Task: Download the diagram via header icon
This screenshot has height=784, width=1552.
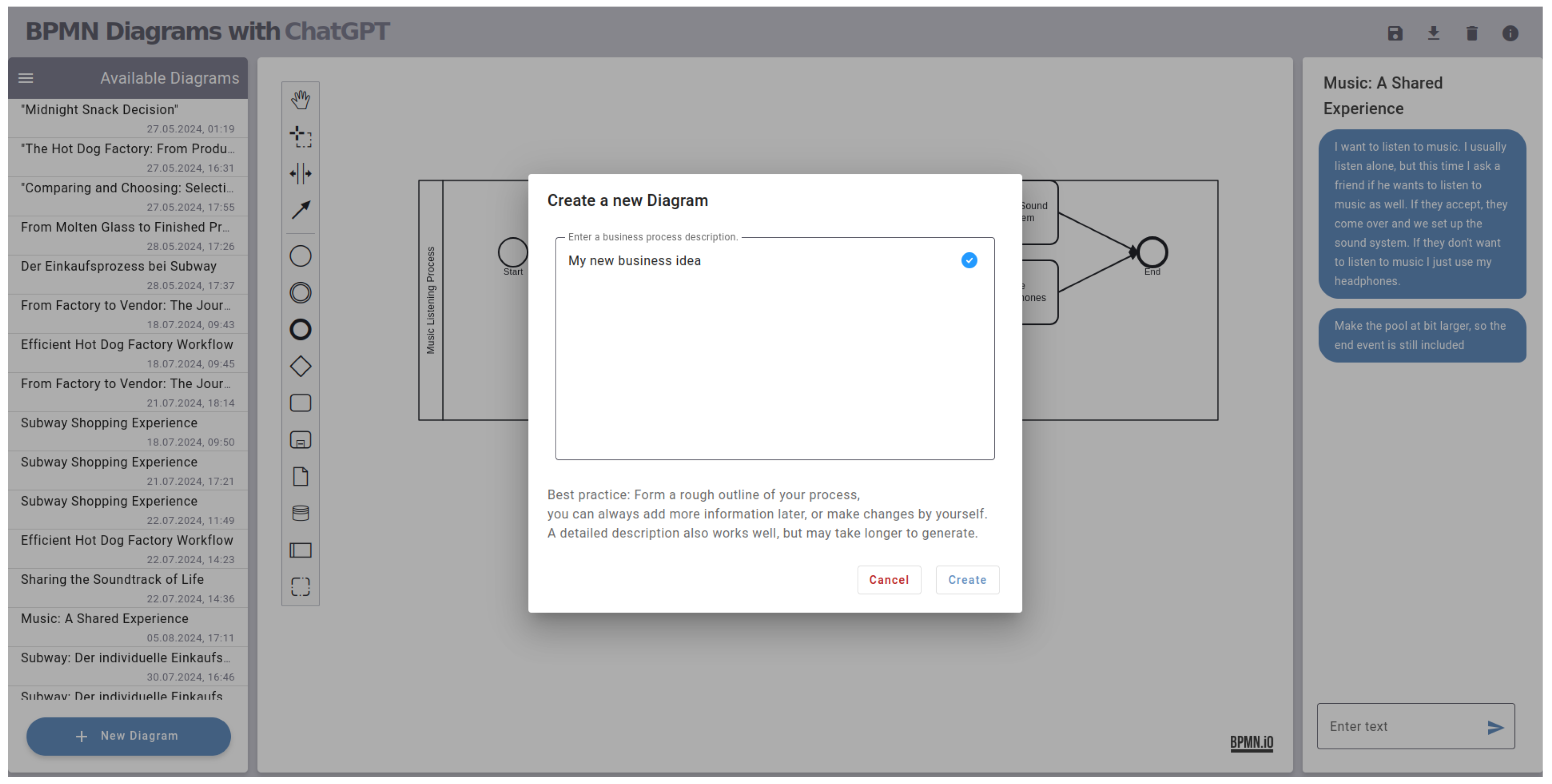Action: point(1433,33)
